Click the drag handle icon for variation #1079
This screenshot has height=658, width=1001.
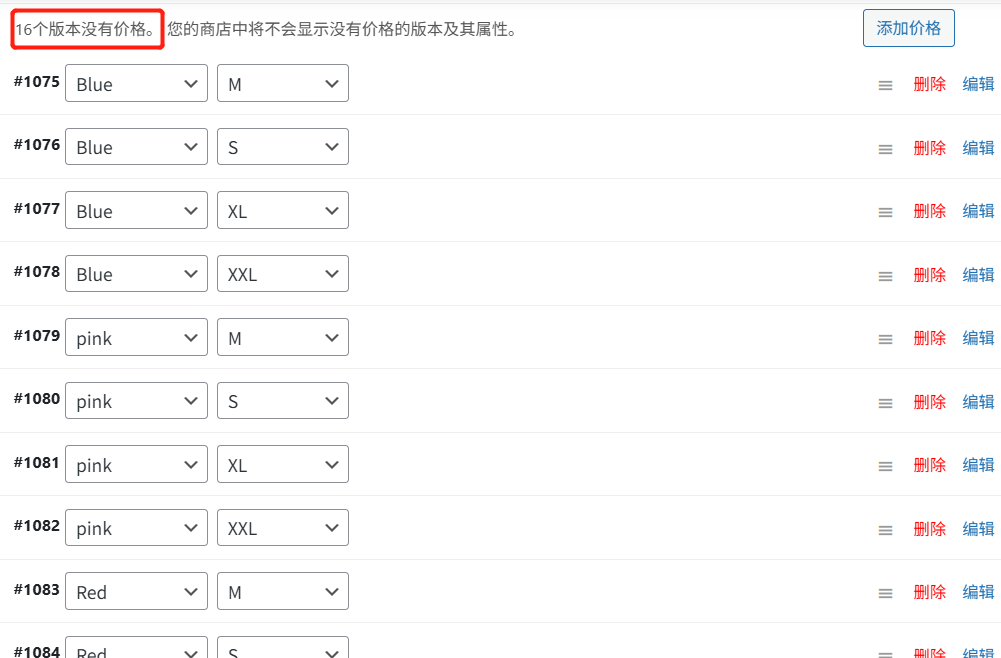[885, 338]
